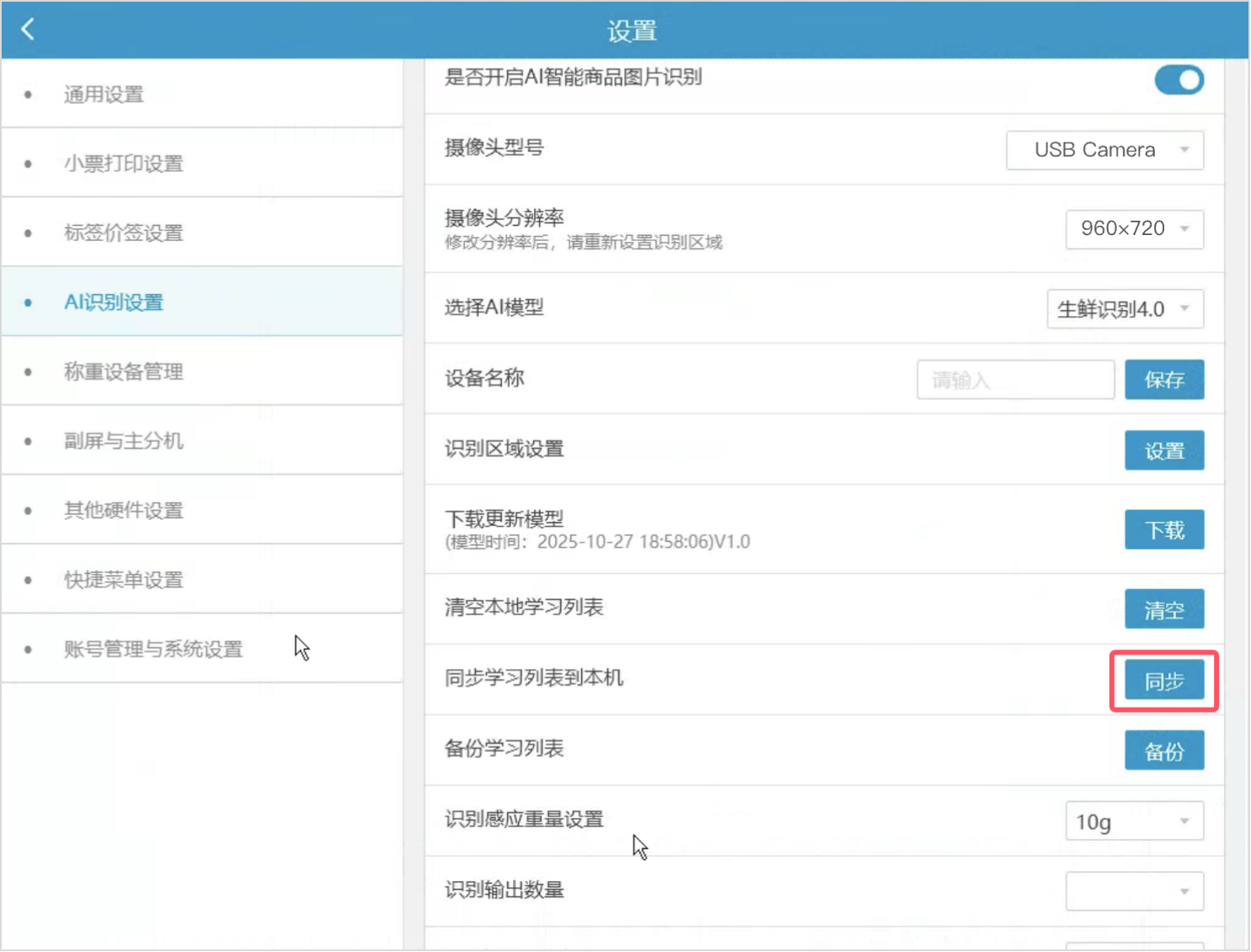Click hint text 修改分辨率后，请重新设置识别区域
This screenshot has height=952, width=1251.
click(x=583, y=243)
